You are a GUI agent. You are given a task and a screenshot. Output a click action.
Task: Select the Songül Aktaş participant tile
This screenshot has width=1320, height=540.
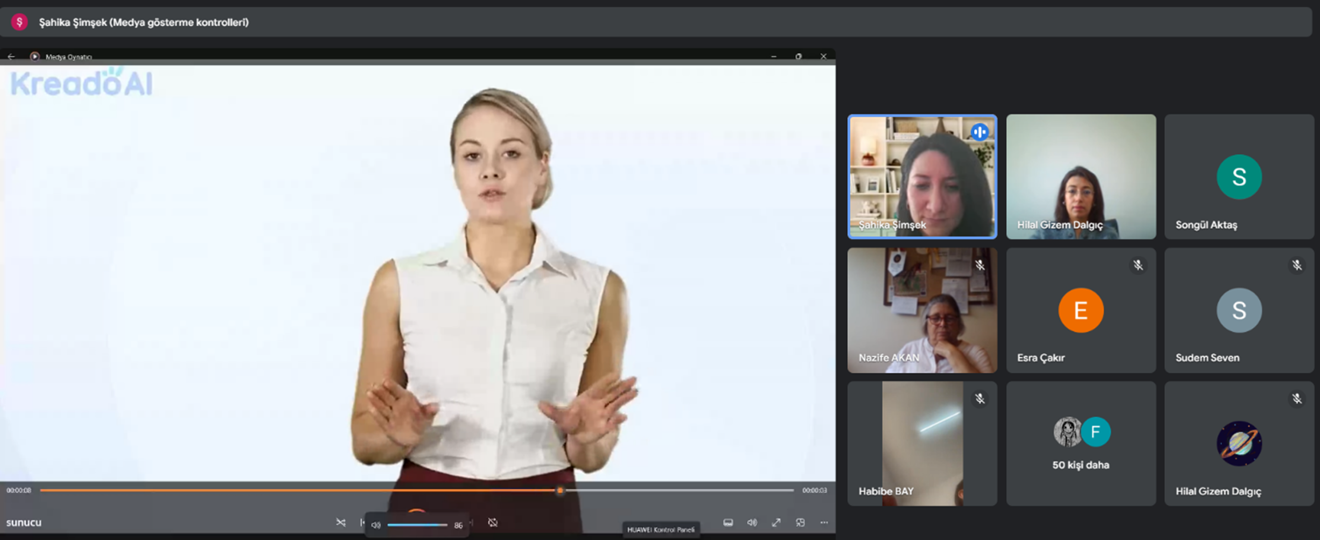(x=1239, y=177)
